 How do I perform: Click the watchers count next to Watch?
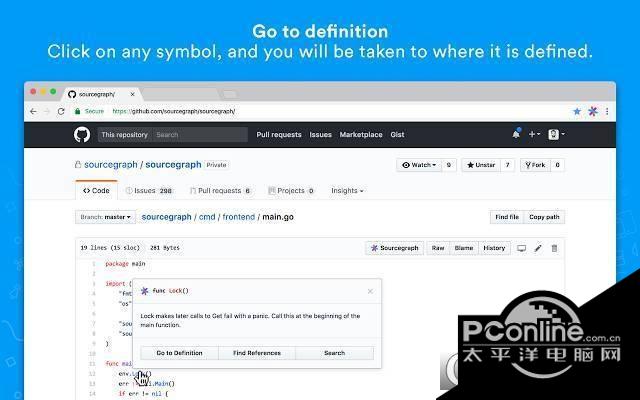[x=449, y=165]
